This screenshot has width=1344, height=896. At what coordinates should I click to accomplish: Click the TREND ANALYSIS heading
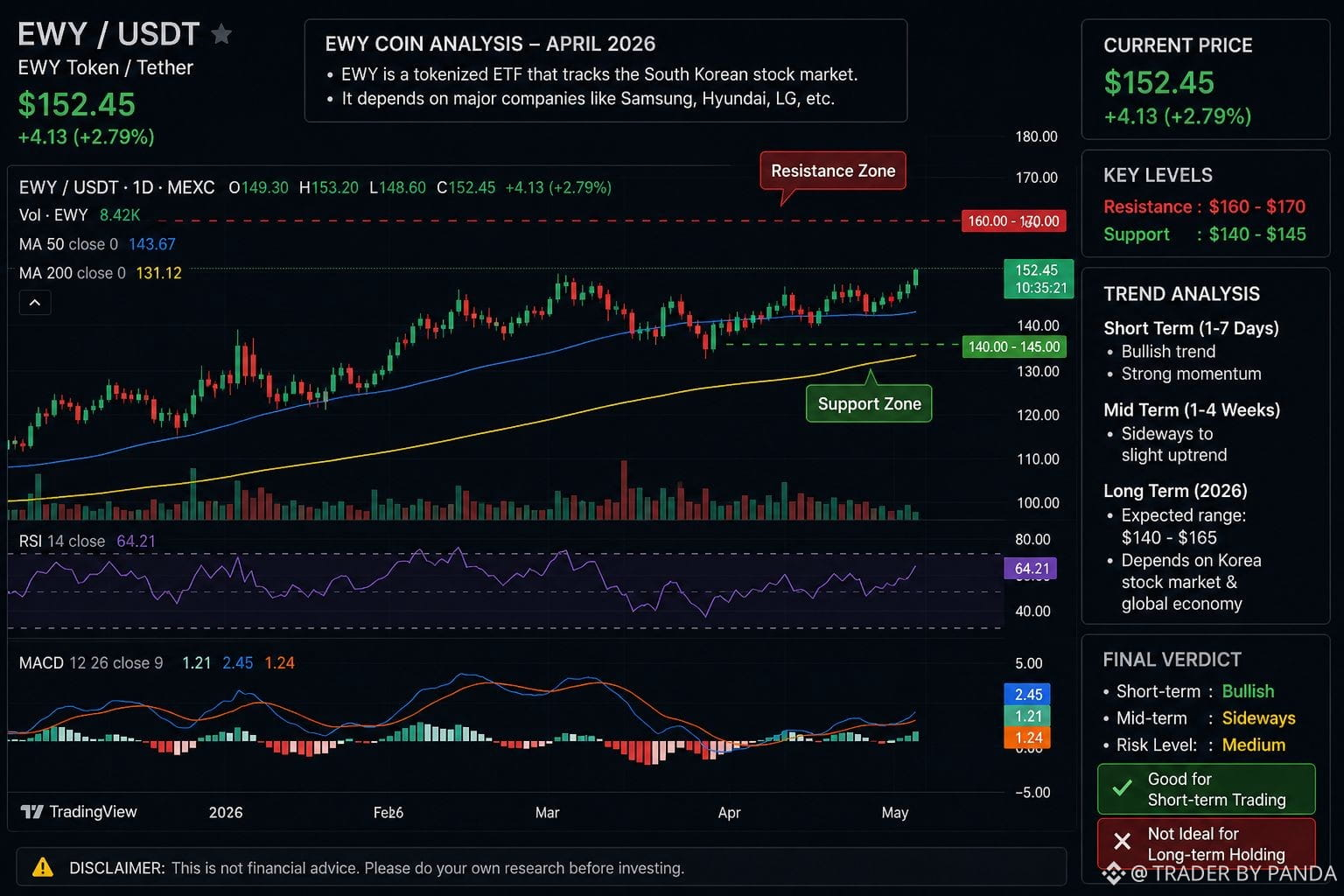1182,294
